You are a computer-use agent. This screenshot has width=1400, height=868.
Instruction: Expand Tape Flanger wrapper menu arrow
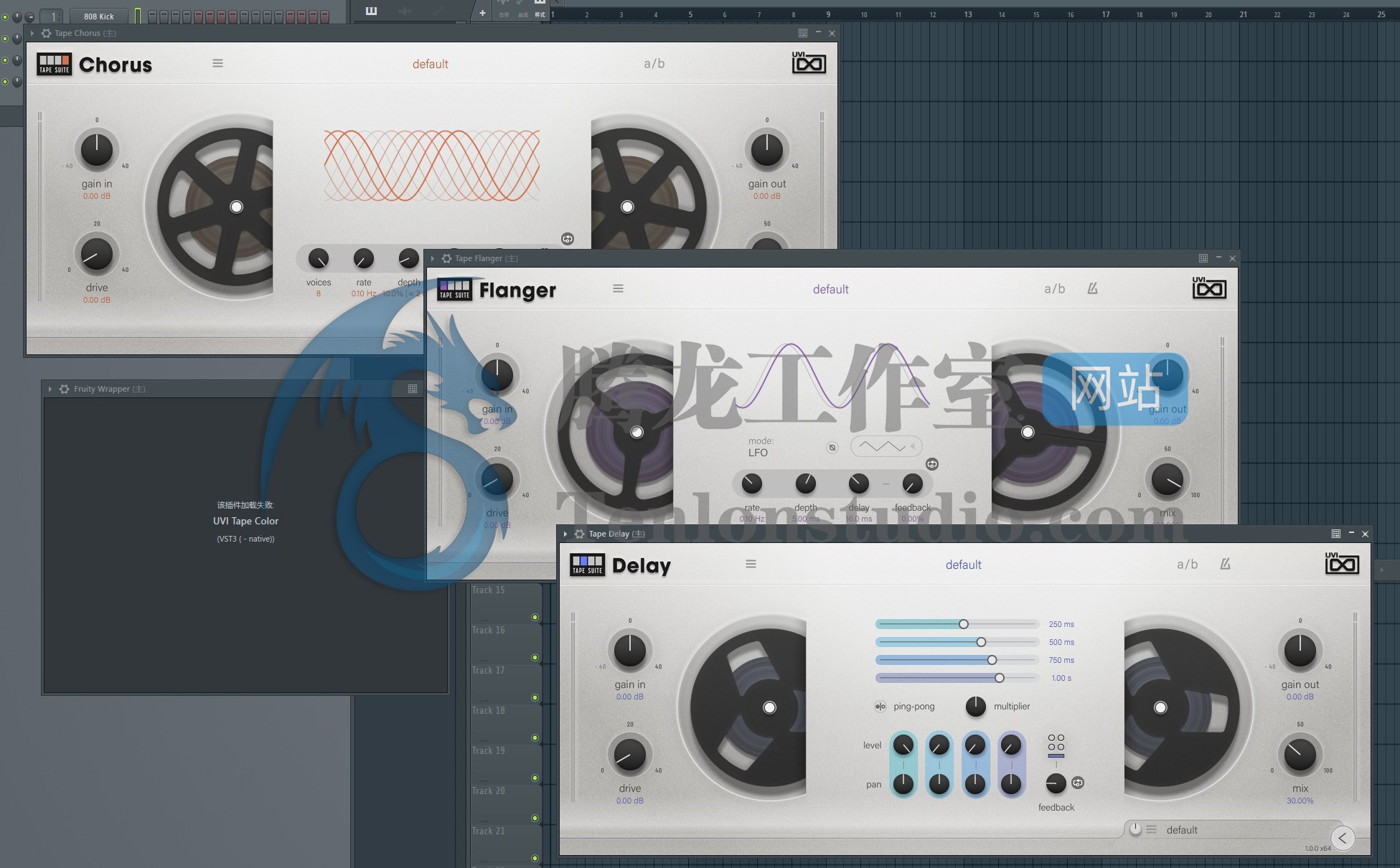click(x=433, y=258)
